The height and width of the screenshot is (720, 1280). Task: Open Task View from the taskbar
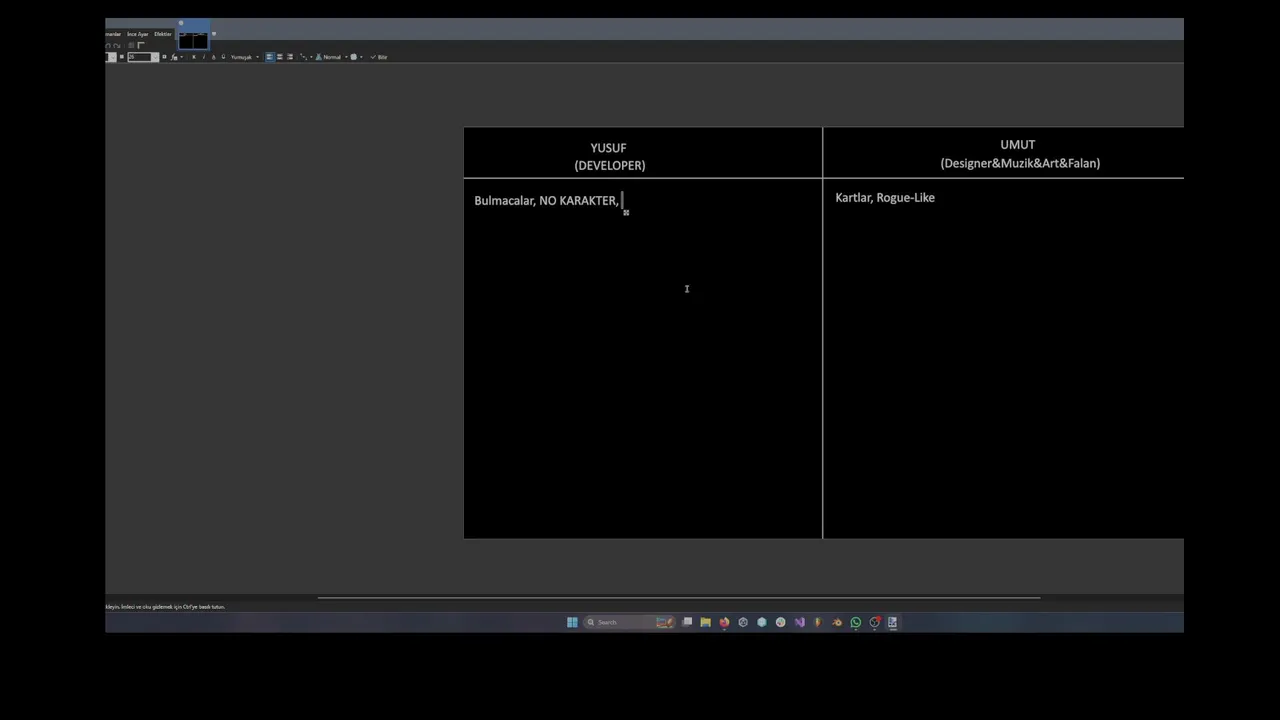tap(687, 622)
